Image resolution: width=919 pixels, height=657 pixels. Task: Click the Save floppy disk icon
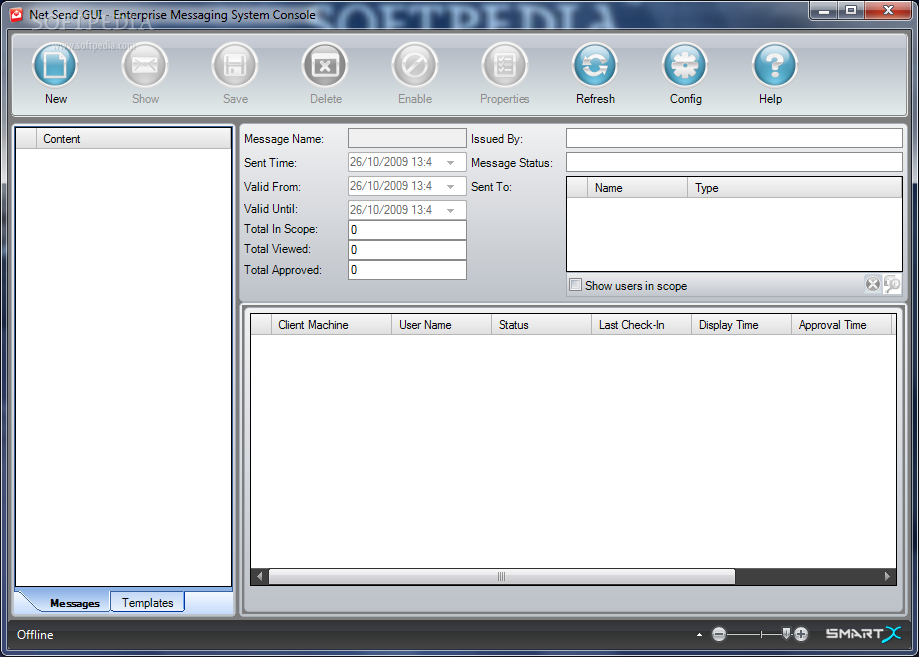pos(235,66)
